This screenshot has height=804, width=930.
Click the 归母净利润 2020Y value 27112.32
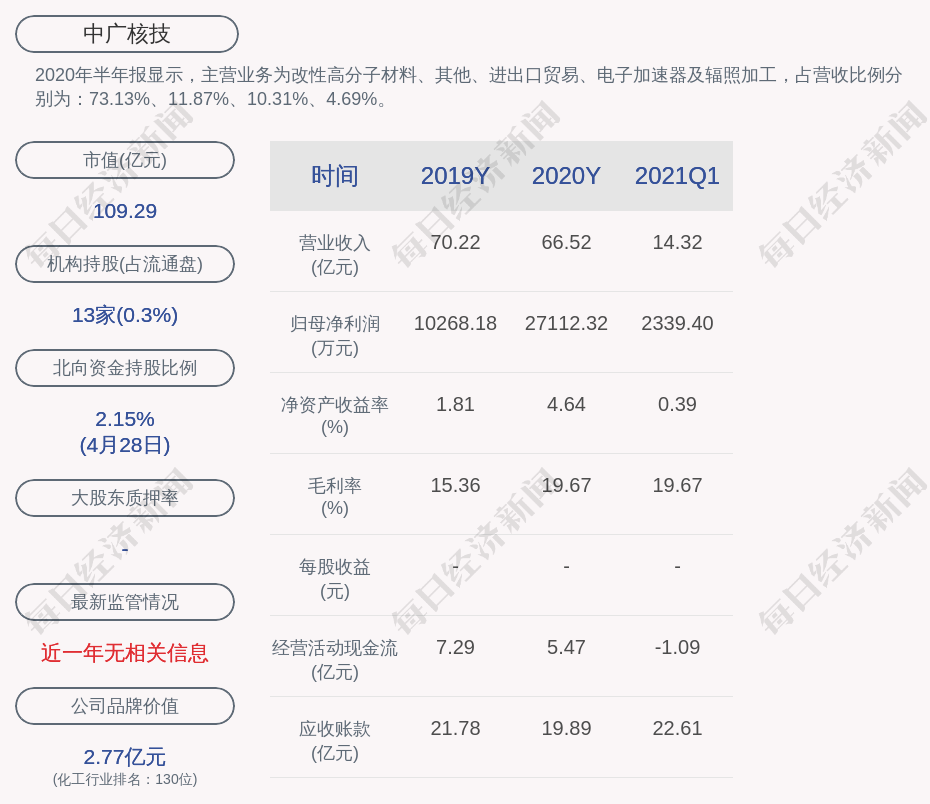tap(566, 324)
